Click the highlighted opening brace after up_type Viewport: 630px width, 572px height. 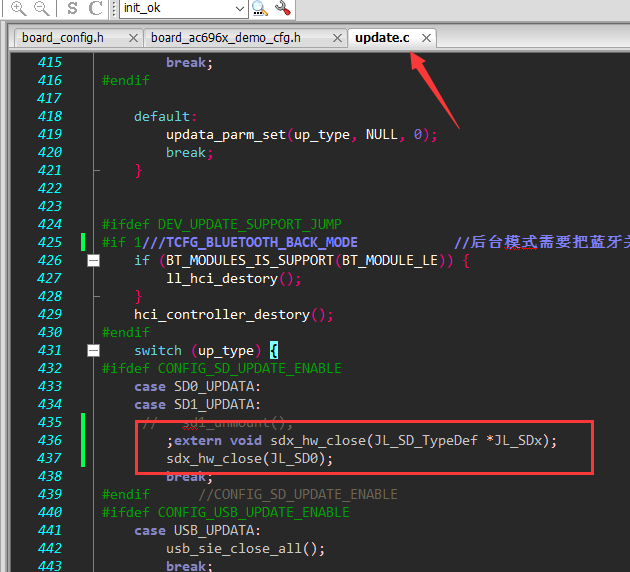click(274, 351)
